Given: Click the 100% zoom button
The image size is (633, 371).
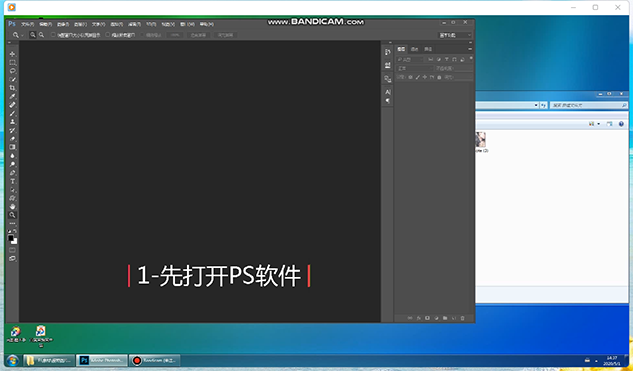Looking at the screenshot, I should [175, 35].
